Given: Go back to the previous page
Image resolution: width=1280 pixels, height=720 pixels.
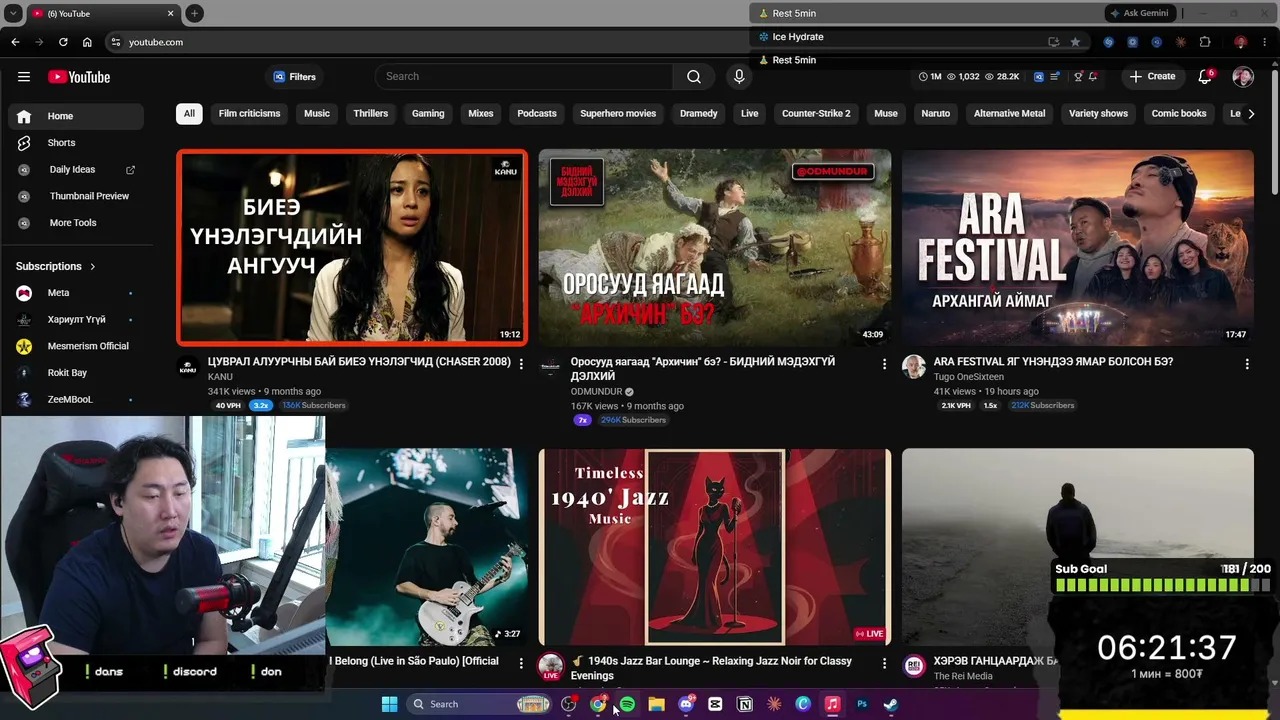Looking at the screenshot, I should pos(15,42).
